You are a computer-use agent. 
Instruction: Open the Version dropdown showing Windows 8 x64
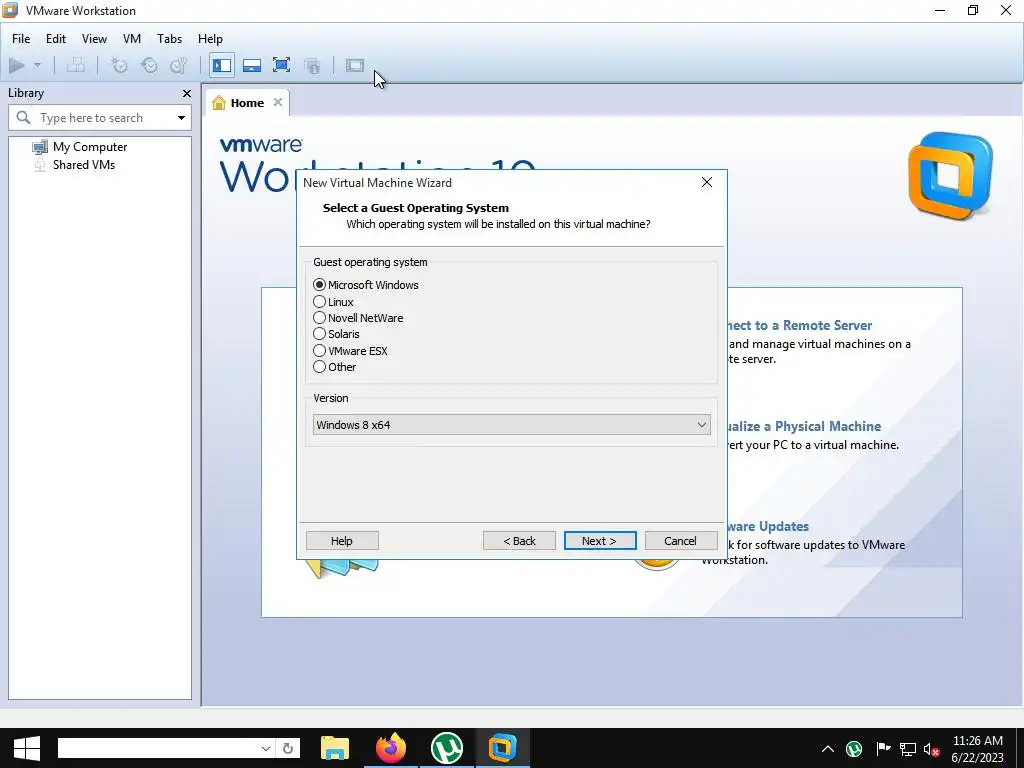click(x=511, y=424)
